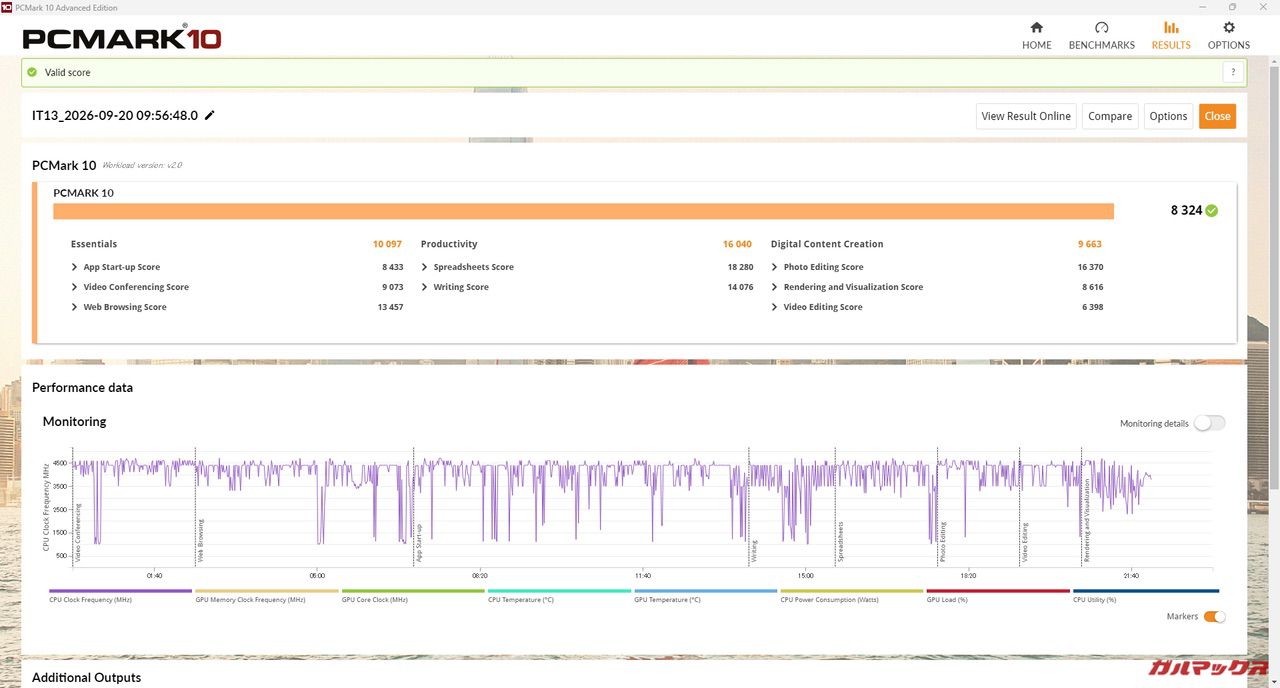The width and height of the screenshot is (1280, 688).
Task: Click the Web Browsing chart marker
Action: pyautogui.click(x=200, y=540)
